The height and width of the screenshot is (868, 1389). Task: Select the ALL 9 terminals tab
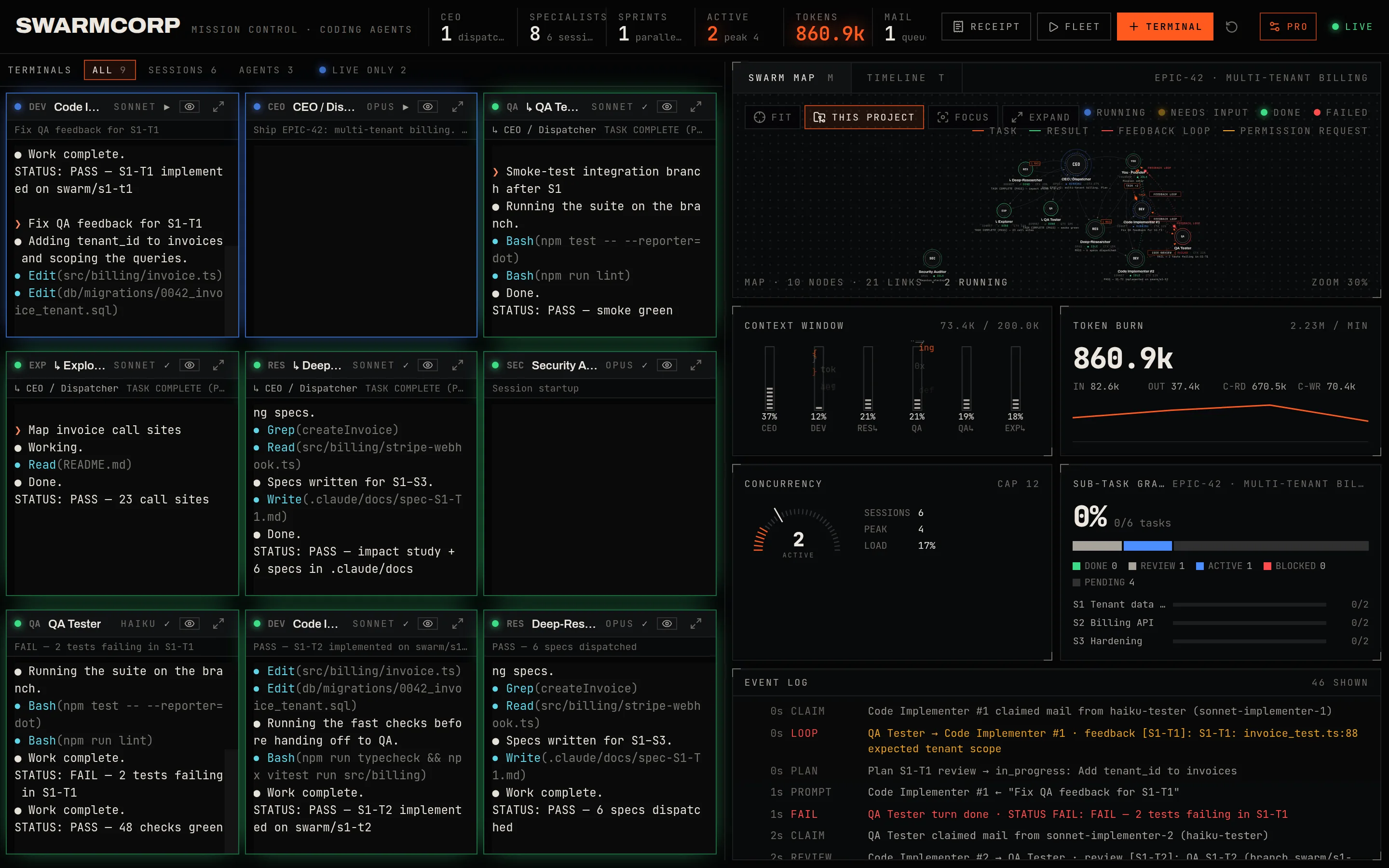point(109,70)
